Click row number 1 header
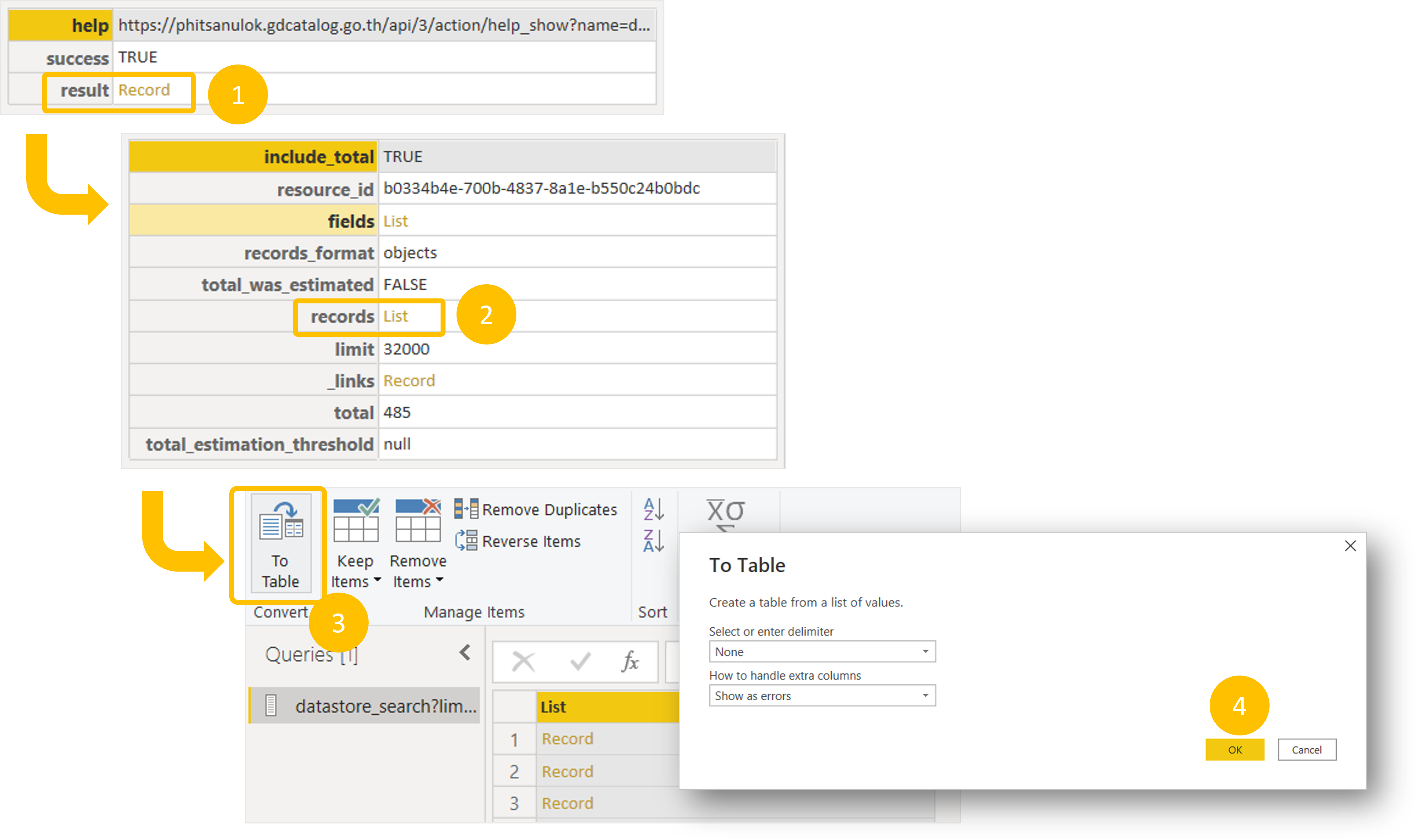 (x=514, y=739)
